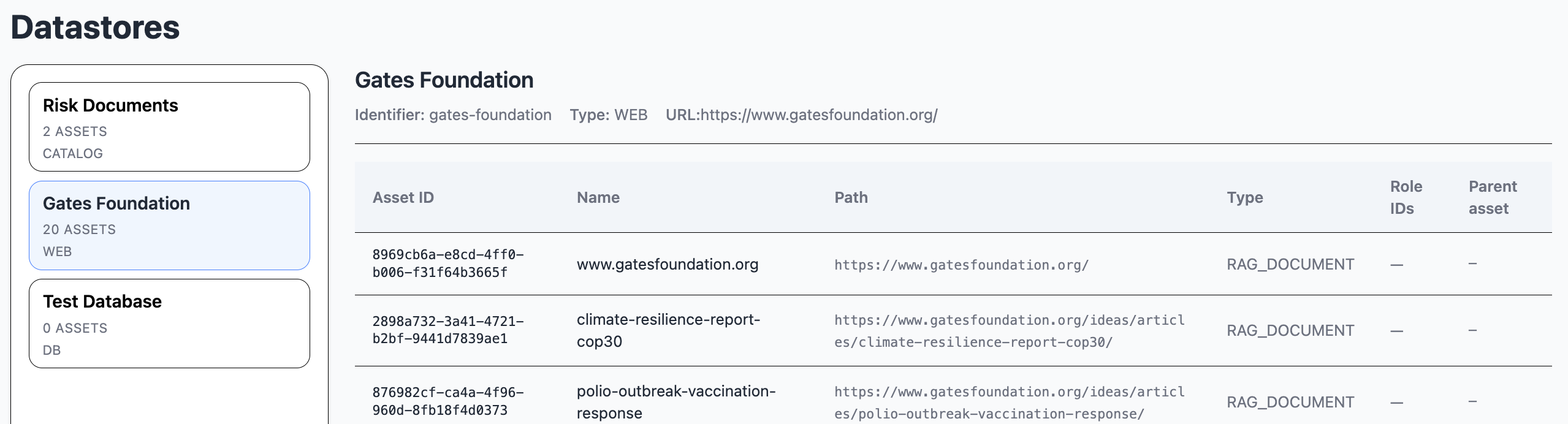Open the polio-outbreak-vaccination-response asset name
Image resolution: width=1568 pixels, height=424 pixels.
676,402
